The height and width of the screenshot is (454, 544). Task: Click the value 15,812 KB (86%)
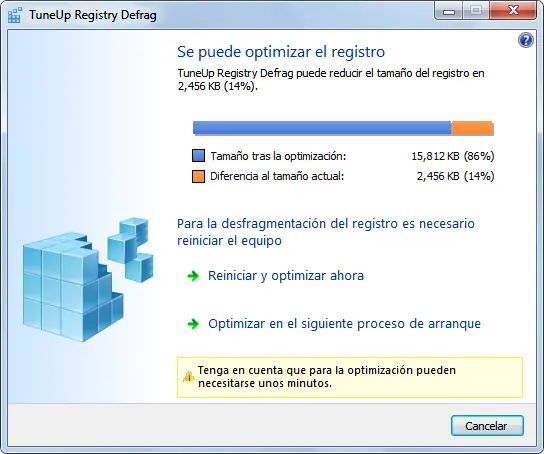(x=452, y=156)
